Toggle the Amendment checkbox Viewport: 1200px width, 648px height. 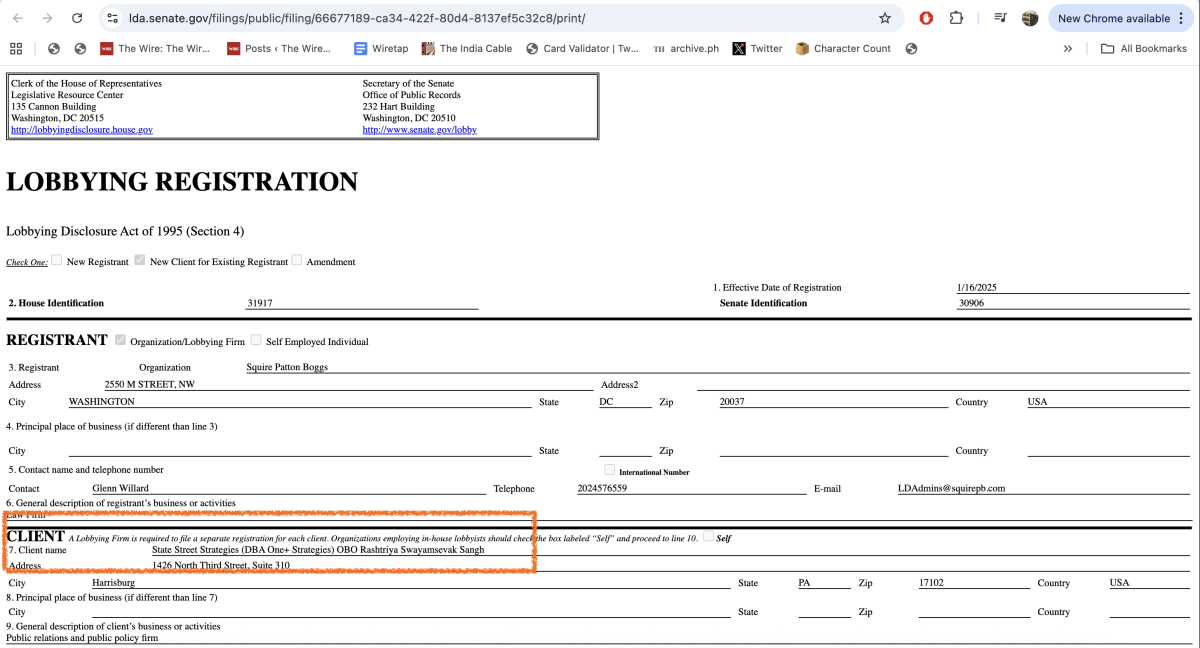pyautogui.click(x=297, y=260)
